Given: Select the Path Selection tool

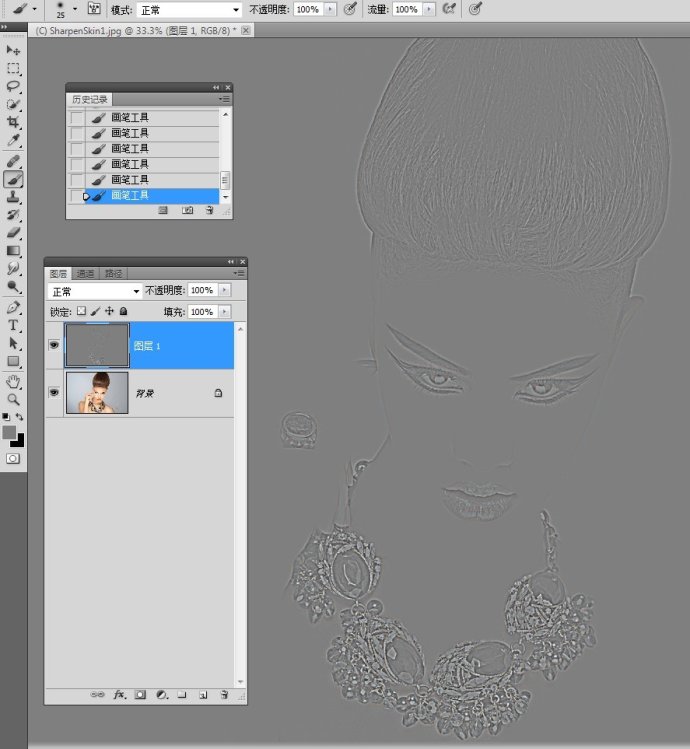Looking at the screenshot, I should point(13,343).
